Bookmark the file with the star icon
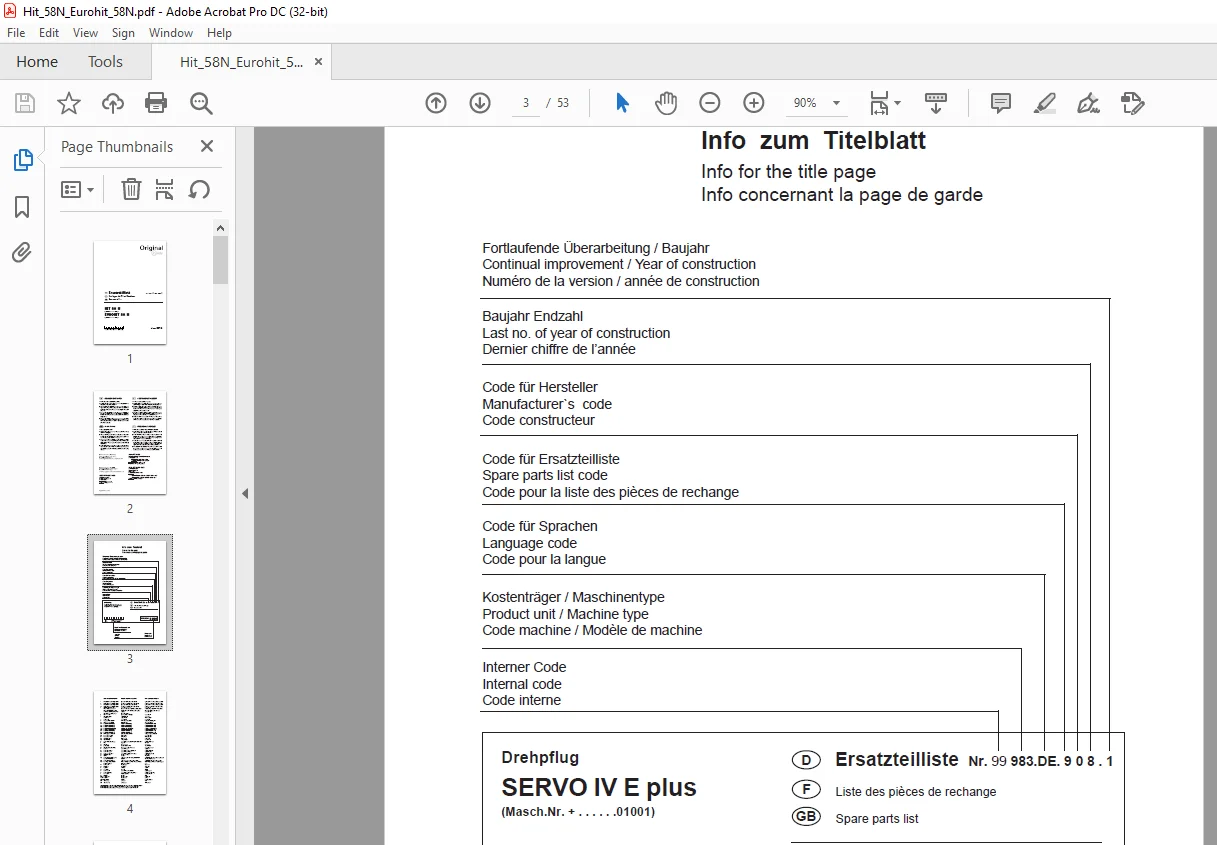 [x=69, y=103]
